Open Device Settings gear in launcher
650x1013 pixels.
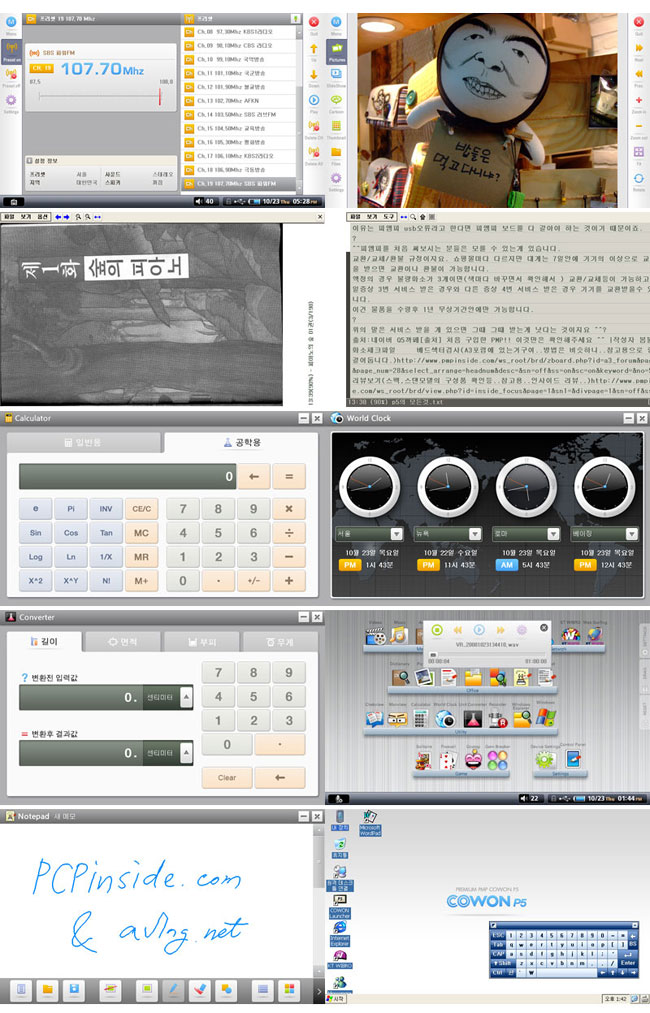[545, 760]
